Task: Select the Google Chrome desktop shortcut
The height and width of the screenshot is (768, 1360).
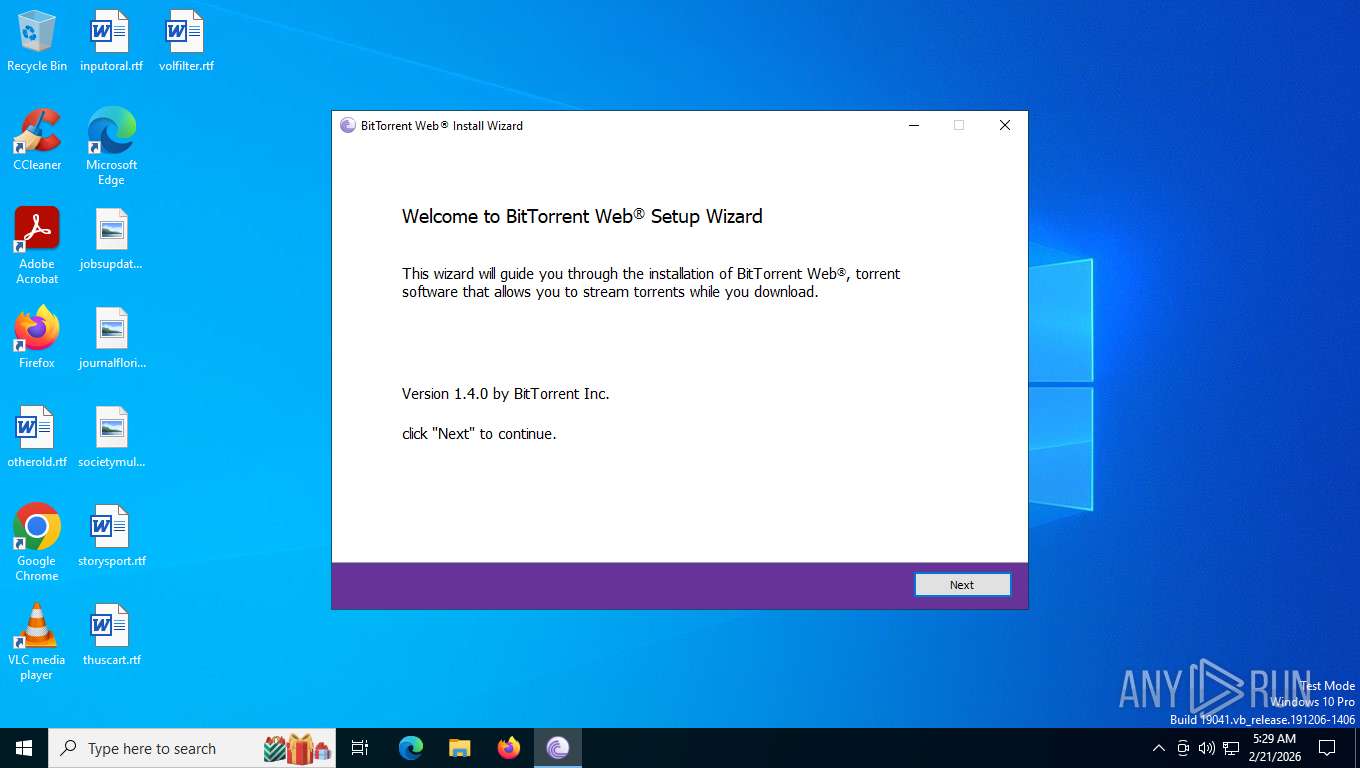Action: [x=37, y=542]
